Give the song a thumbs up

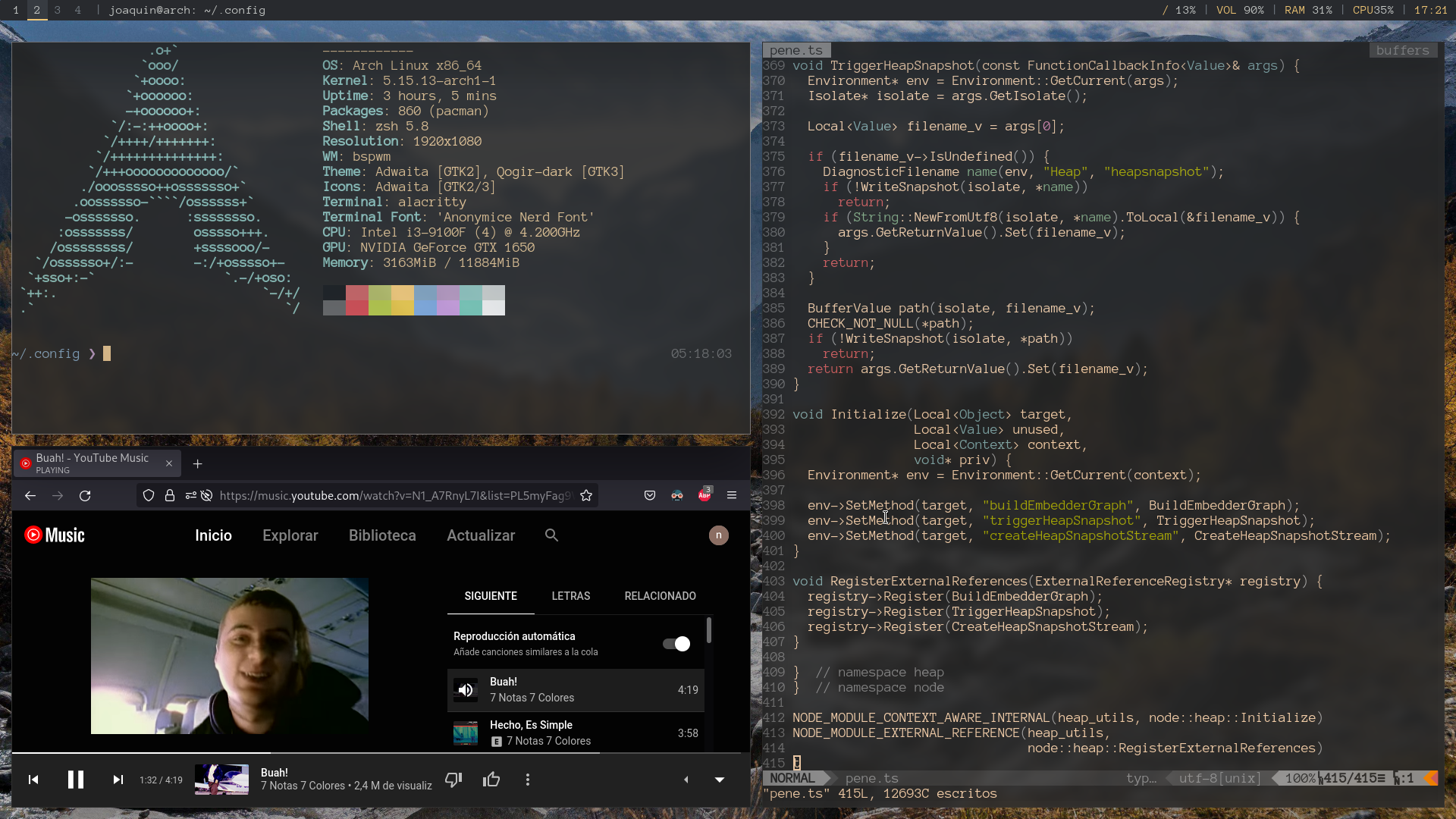coord(491,780)
